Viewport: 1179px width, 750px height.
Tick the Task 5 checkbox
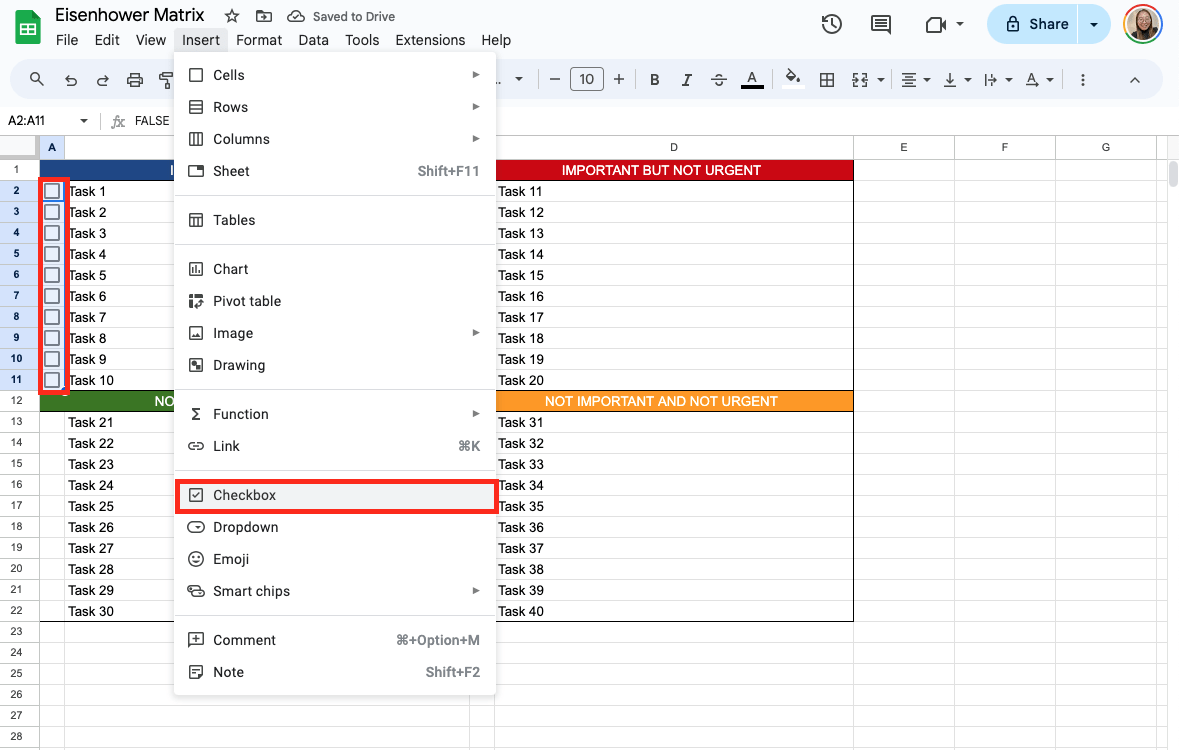pos(52,275)
